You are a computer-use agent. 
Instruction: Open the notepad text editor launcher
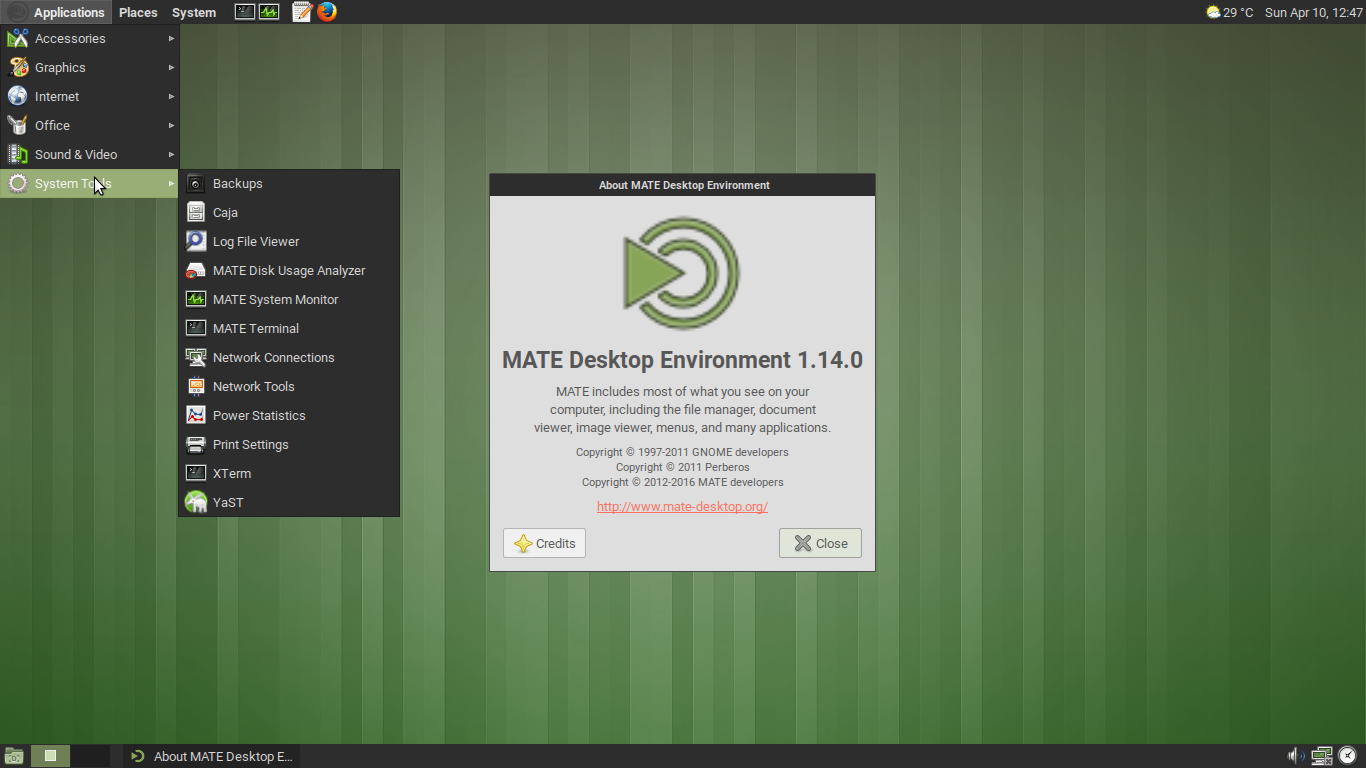[x=302, y=12]
